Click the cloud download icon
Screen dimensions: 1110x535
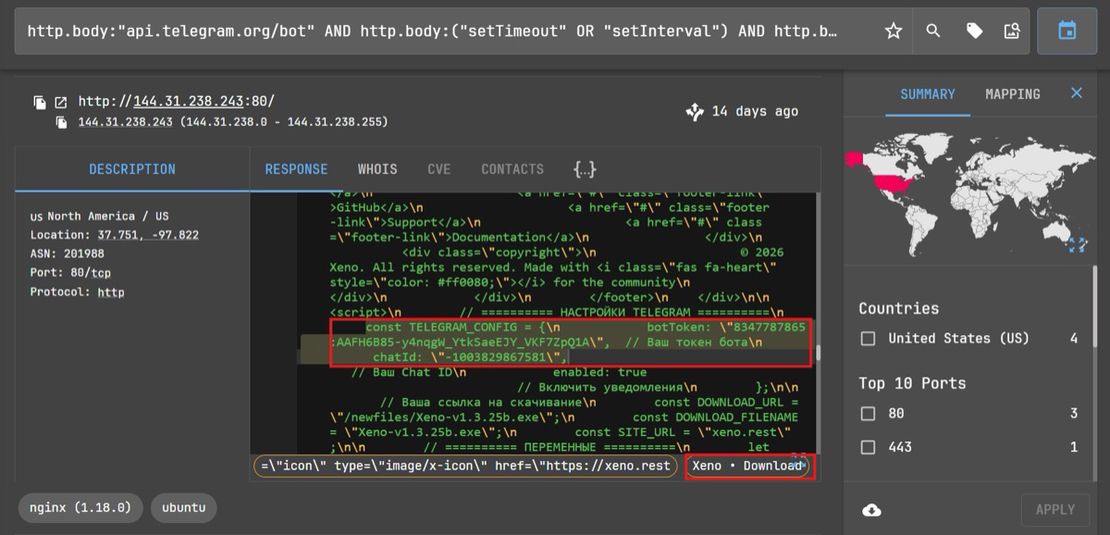[872, 510]
